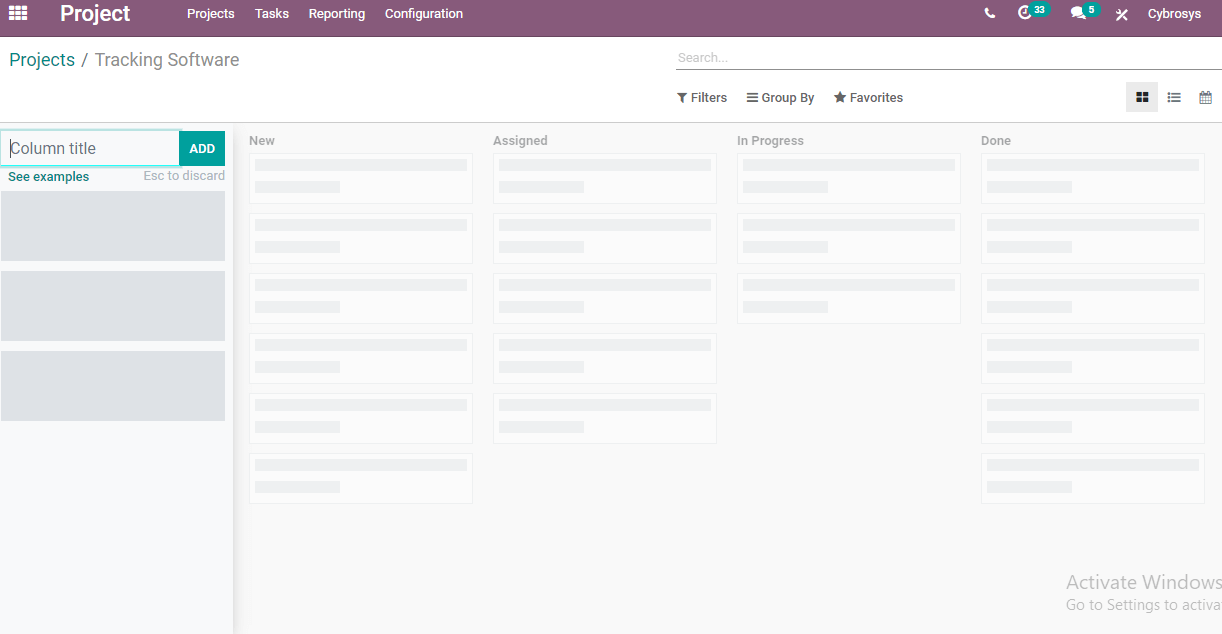Click in the Search box
Viewport: 1222px width, 634px height.
point(948,58)
